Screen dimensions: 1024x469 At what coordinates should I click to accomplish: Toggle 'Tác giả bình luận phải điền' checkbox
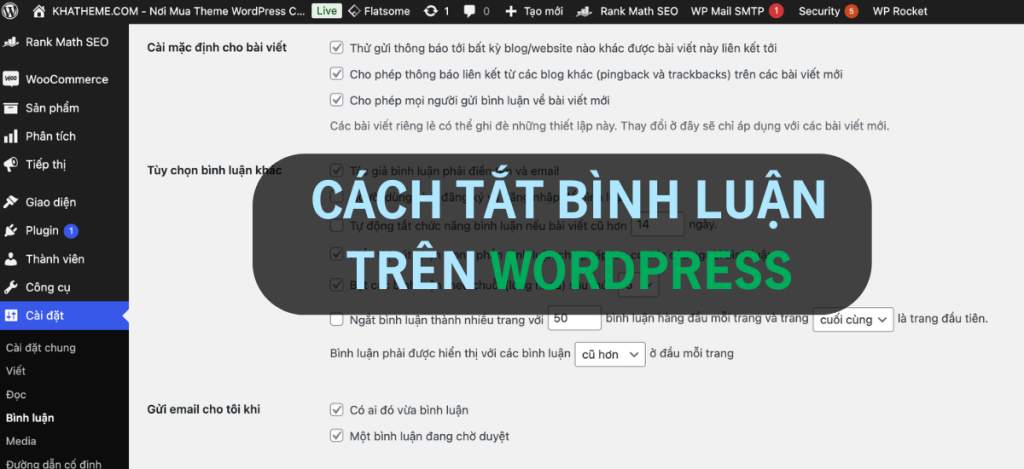[x=336, y=170]
